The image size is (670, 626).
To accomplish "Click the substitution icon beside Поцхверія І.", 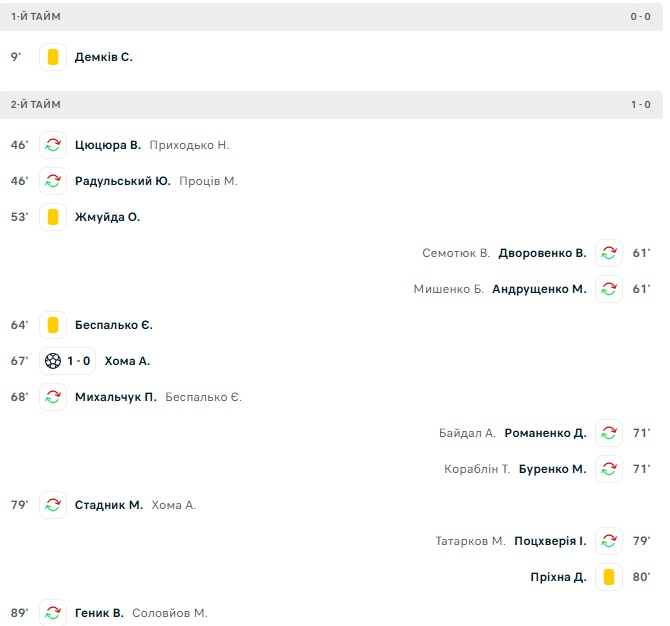I will pos(609,541).
